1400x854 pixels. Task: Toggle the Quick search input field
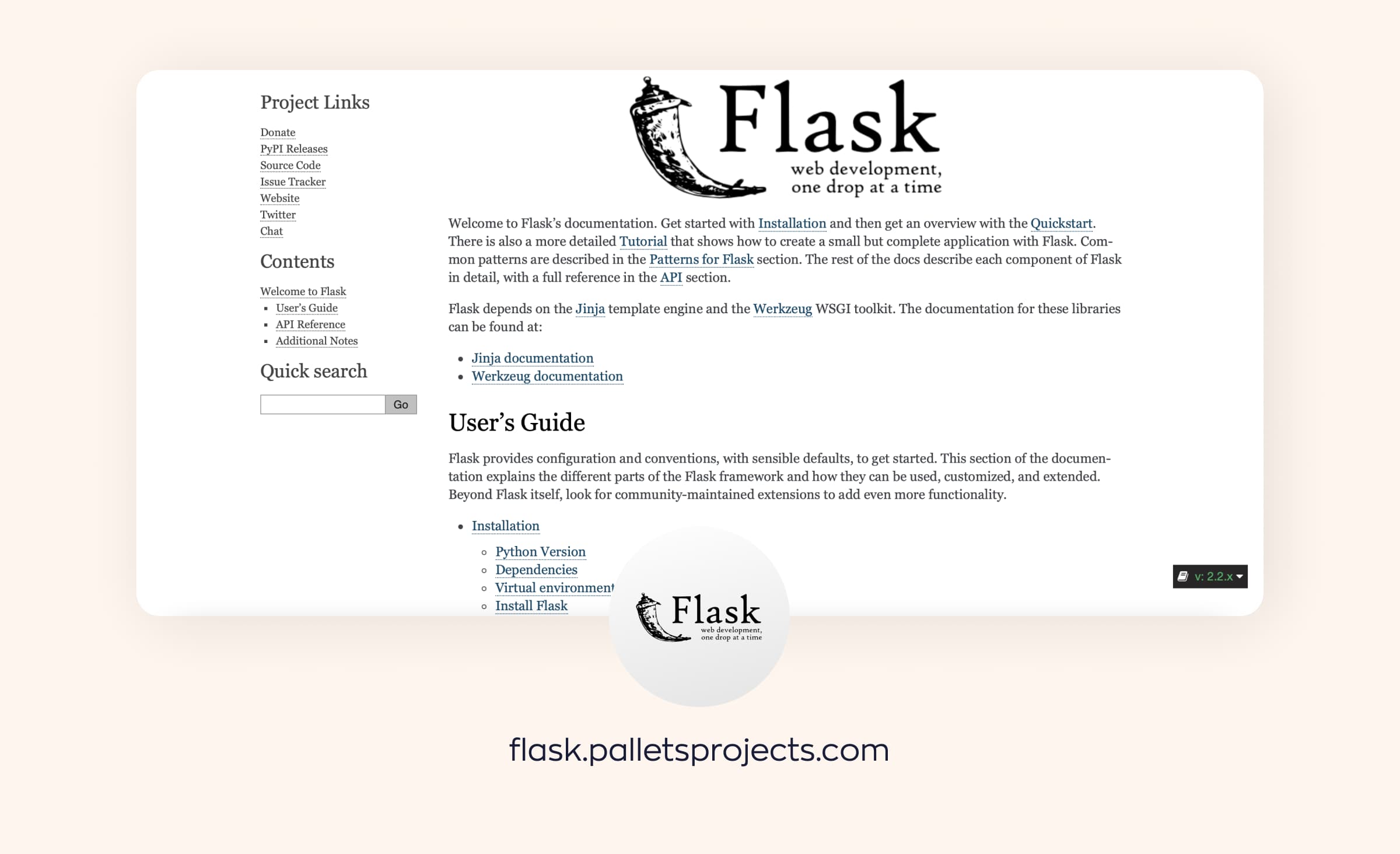pyautogui.click(x=322, y=404)
